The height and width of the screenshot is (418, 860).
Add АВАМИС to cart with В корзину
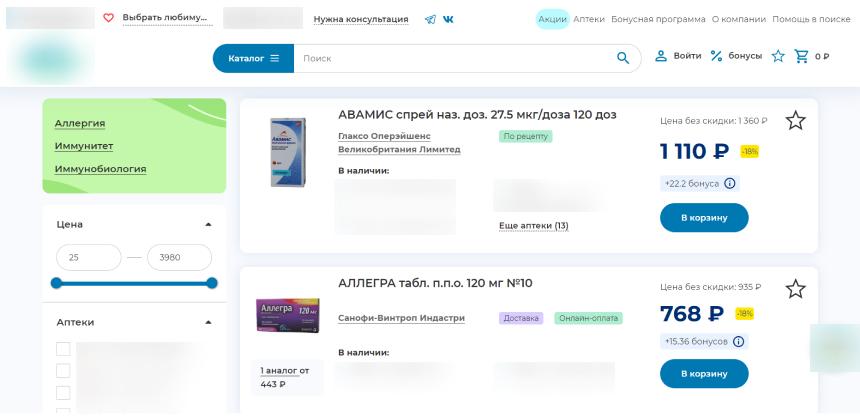pyautogui.click(x=704, y=217)
